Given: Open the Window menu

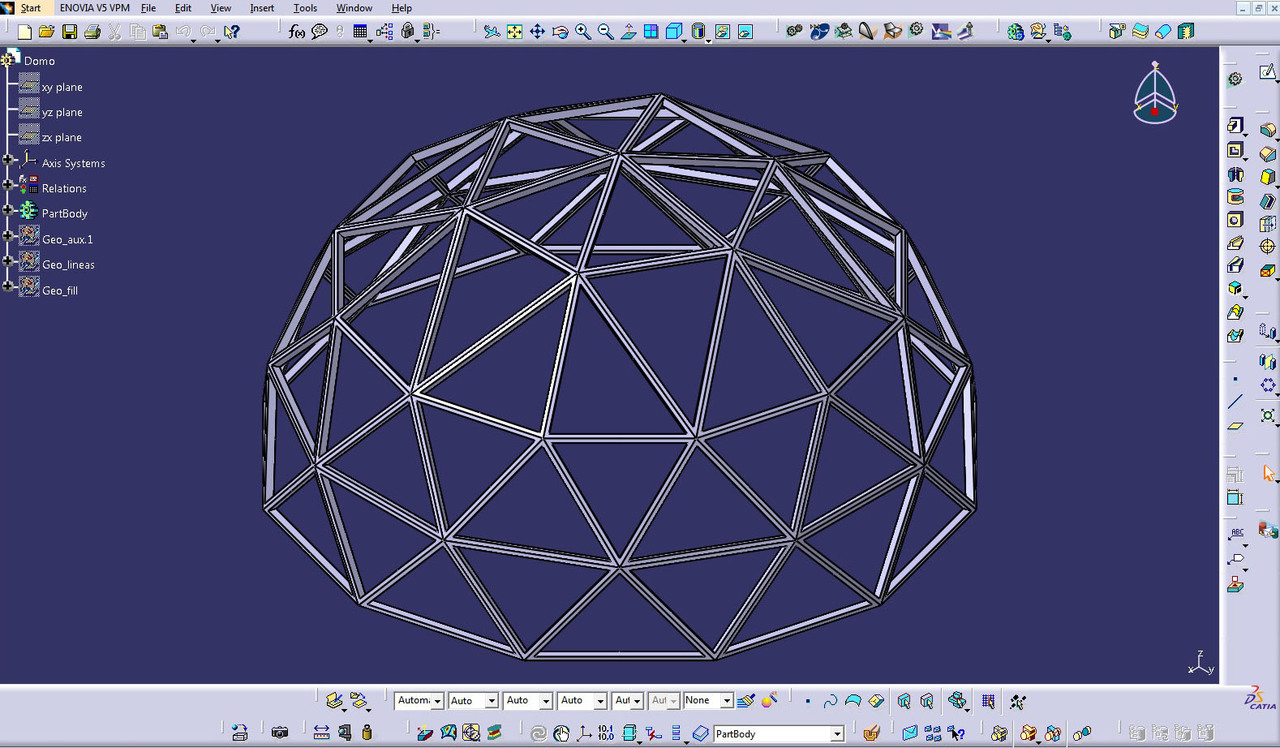Looking at the screenshot, I should pyautogui.click(x=354, y=8).
